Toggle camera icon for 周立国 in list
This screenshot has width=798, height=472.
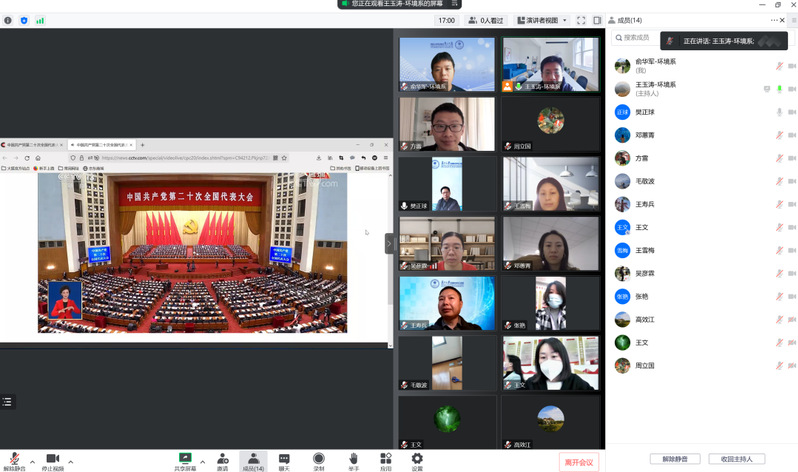point(792,366)
